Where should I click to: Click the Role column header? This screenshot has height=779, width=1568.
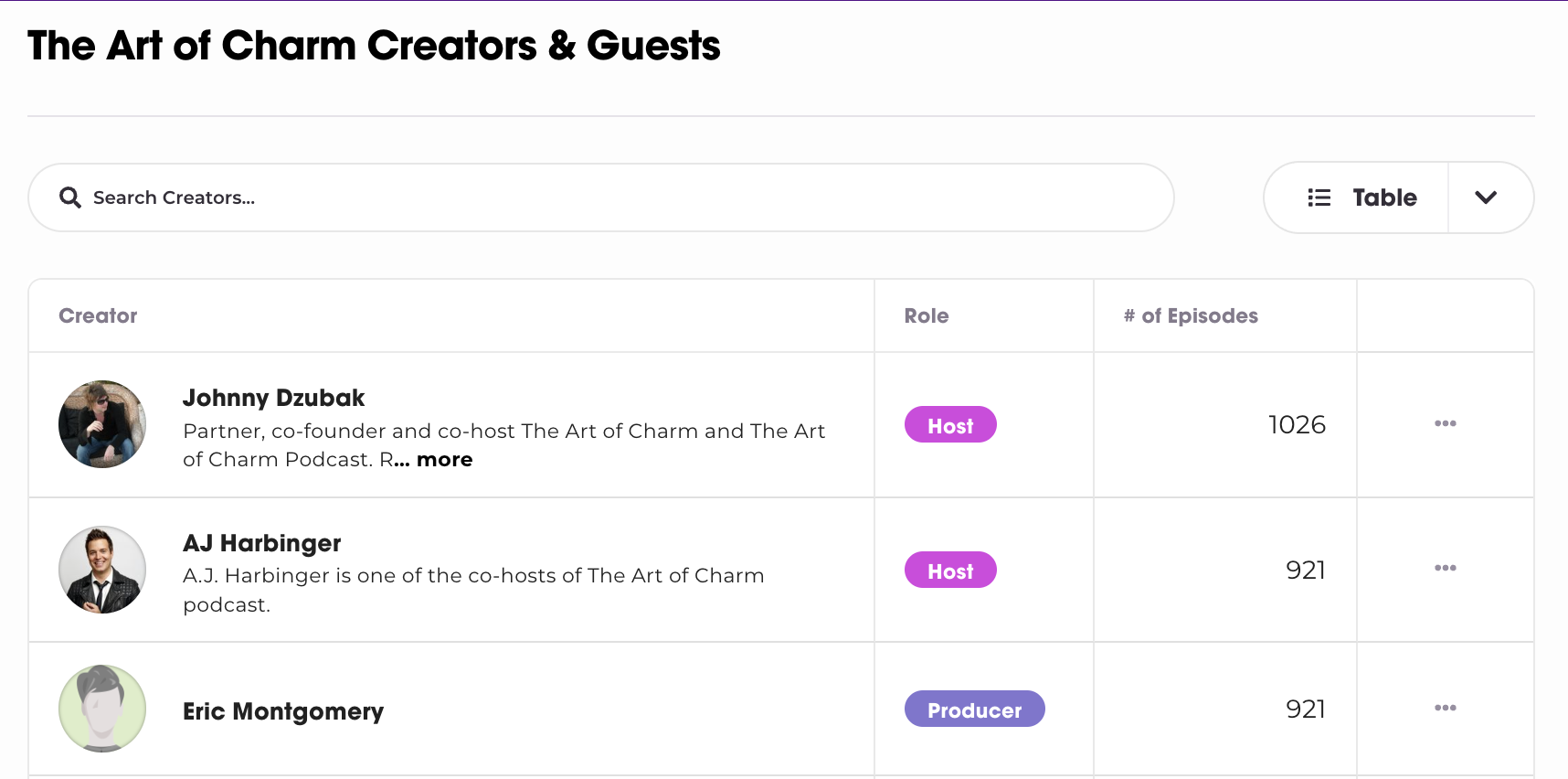tap(926, 315)
